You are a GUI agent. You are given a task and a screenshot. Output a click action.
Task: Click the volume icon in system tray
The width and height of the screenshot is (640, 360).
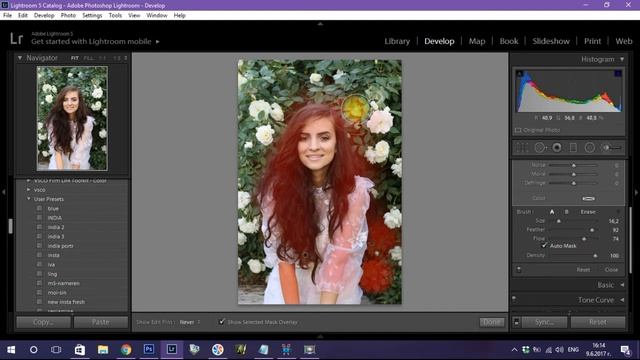(560, 350)
